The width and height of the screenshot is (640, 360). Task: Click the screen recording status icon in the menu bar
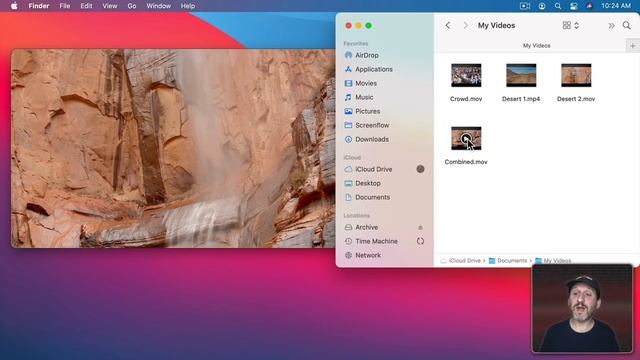click(x=525, y=6)
